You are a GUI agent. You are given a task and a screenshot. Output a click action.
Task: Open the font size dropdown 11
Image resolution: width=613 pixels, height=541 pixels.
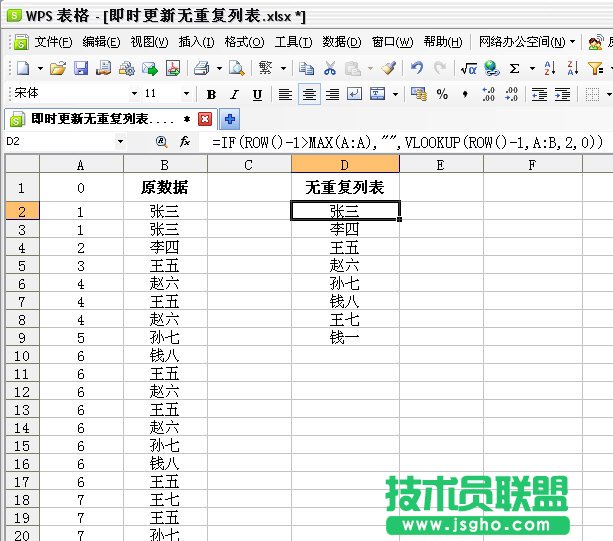tap(186, 93)
